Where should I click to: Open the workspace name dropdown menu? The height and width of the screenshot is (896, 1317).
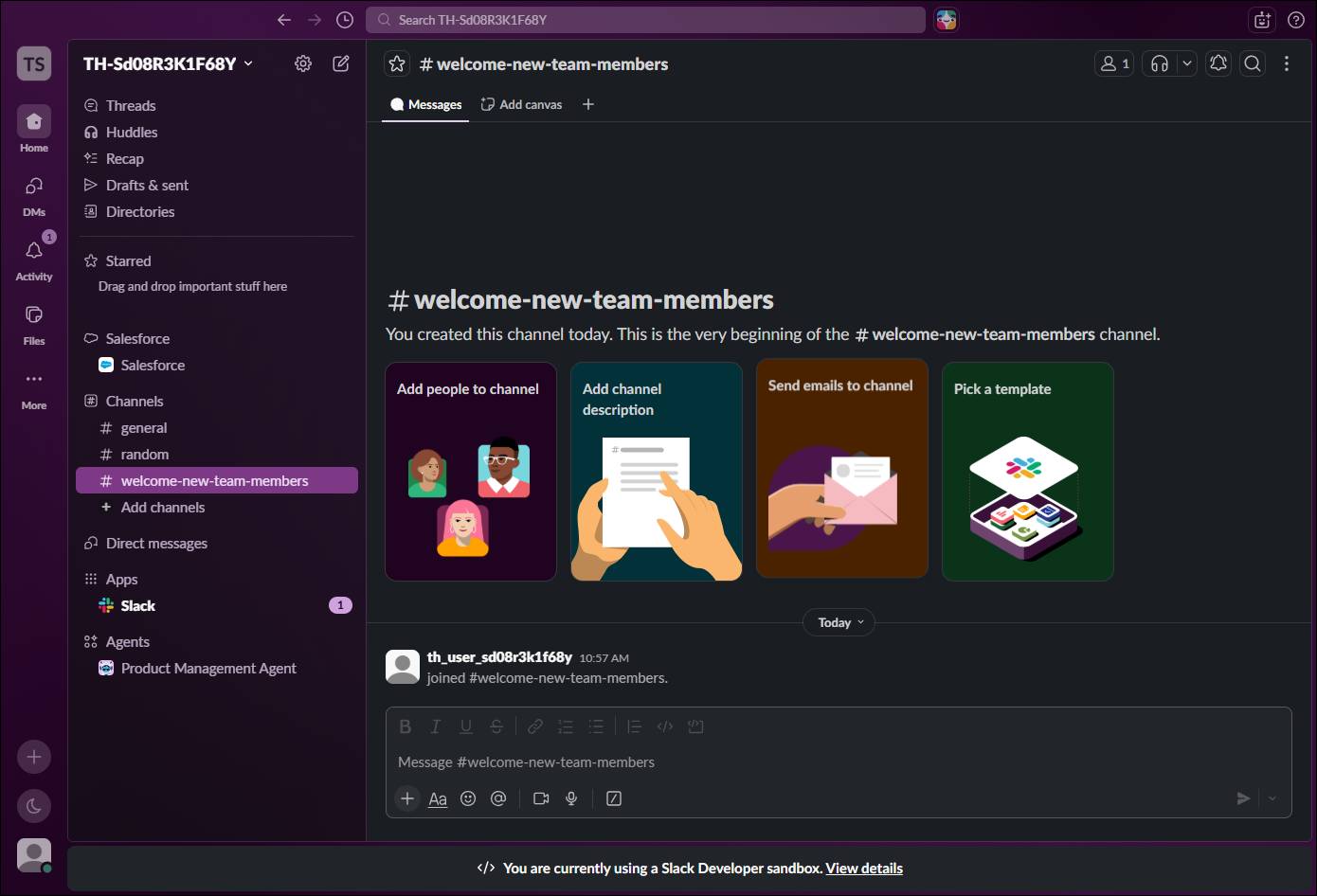coord(168,63)
